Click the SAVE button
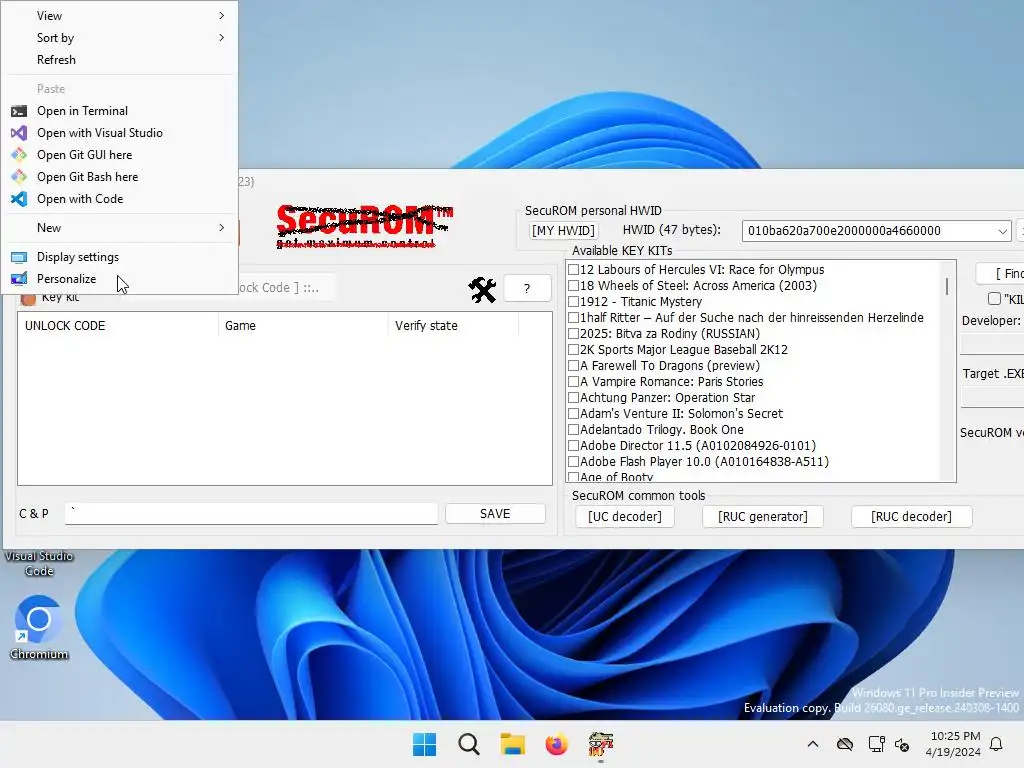Viewport: 1024px width, 768px height. (x=495, y=514)
